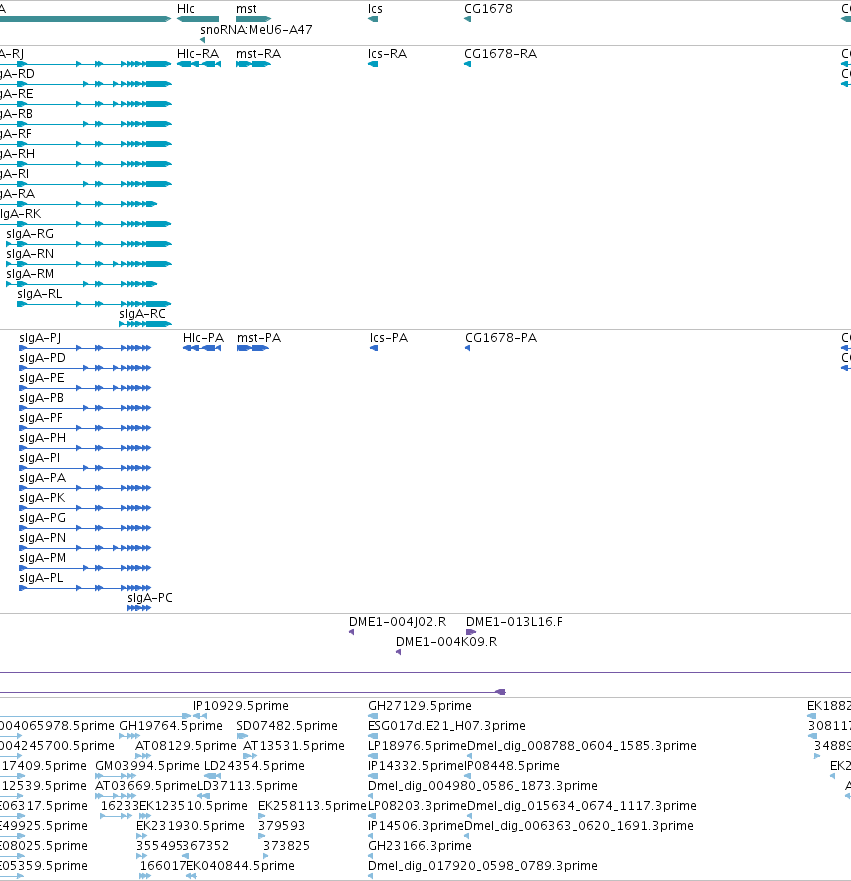The width and height of the screenshot is (851, 881).
Task: Click the SD07482.5prime EST label
Action: tap(286, 726)
